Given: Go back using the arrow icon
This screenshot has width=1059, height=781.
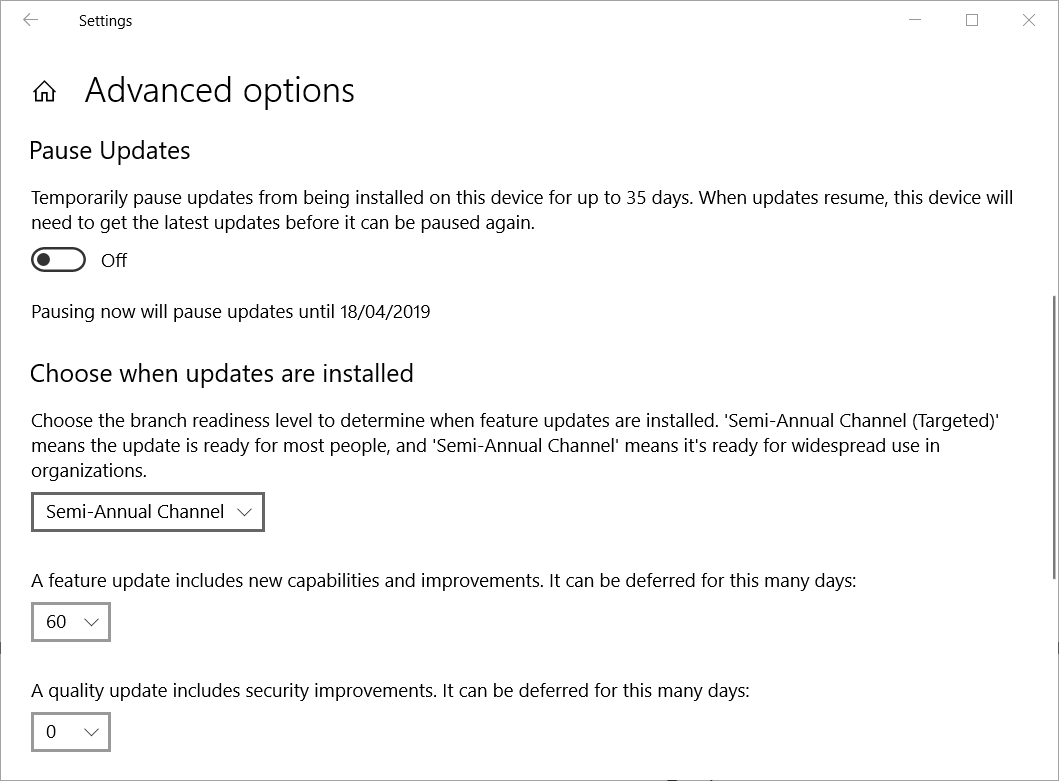Looking at the screenshot, I should [x=30, y=20].
